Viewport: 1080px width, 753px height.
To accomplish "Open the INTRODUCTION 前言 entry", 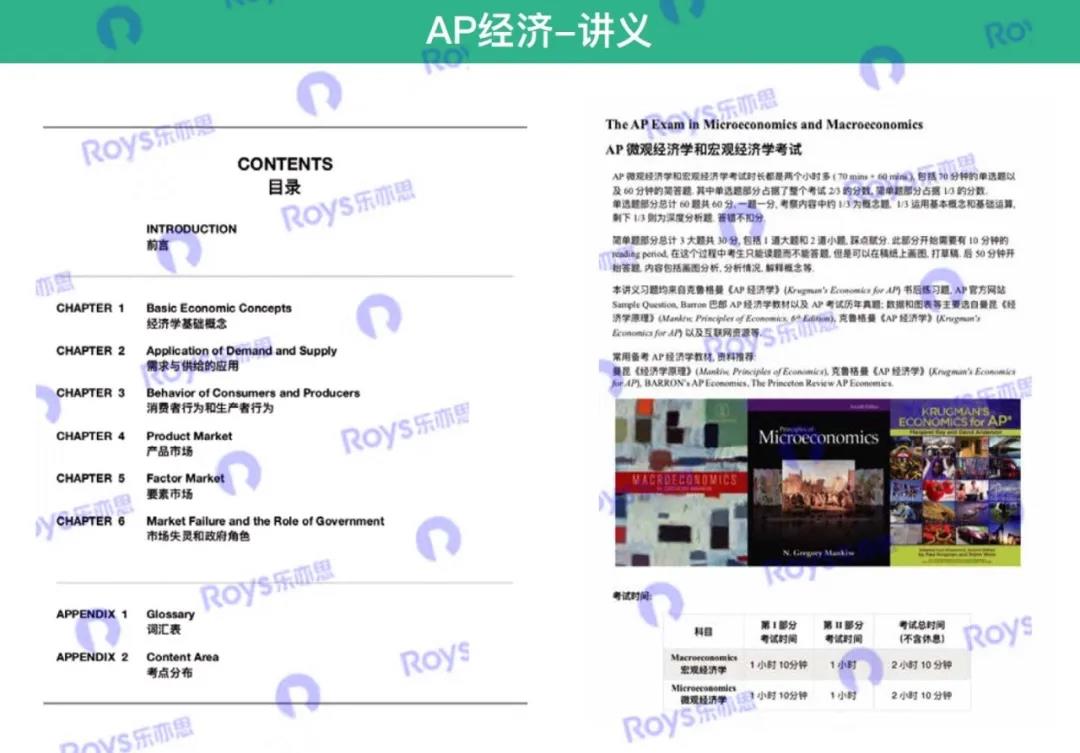I will tap(191, 236).
